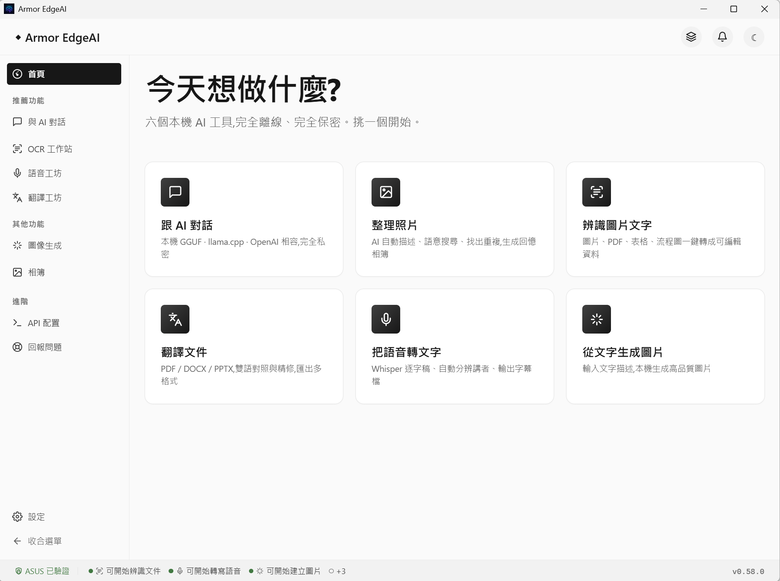Click the app icon in title bar

[x=9, y=9]
